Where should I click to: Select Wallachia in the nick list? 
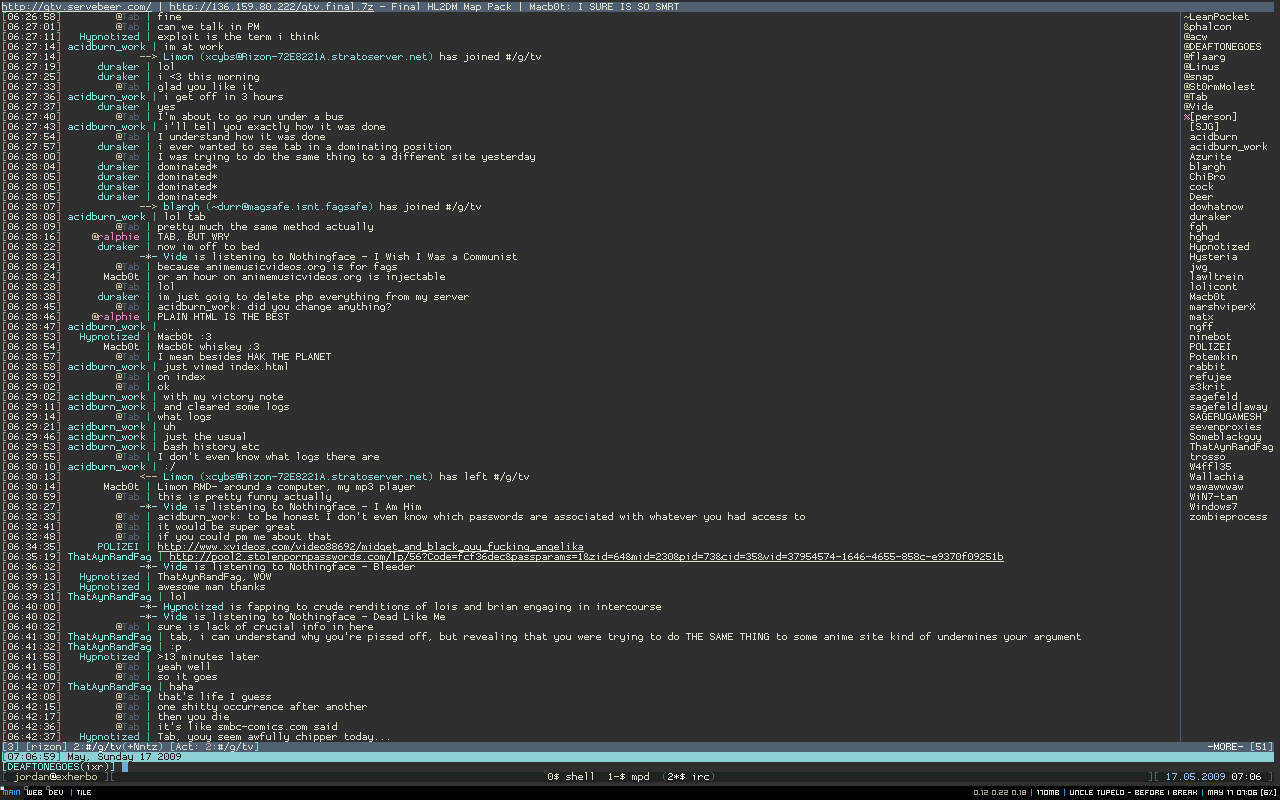coord(1216,476)
